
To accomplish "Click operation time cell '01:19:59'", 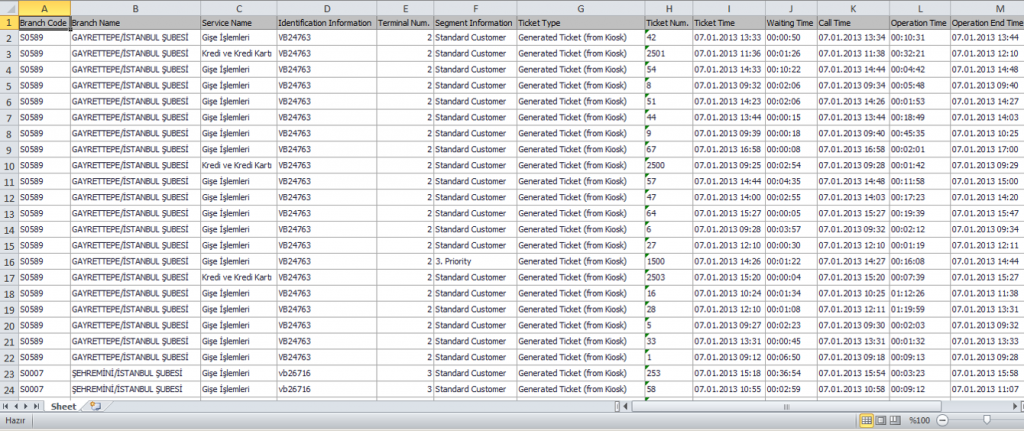I will click(920, 310).
